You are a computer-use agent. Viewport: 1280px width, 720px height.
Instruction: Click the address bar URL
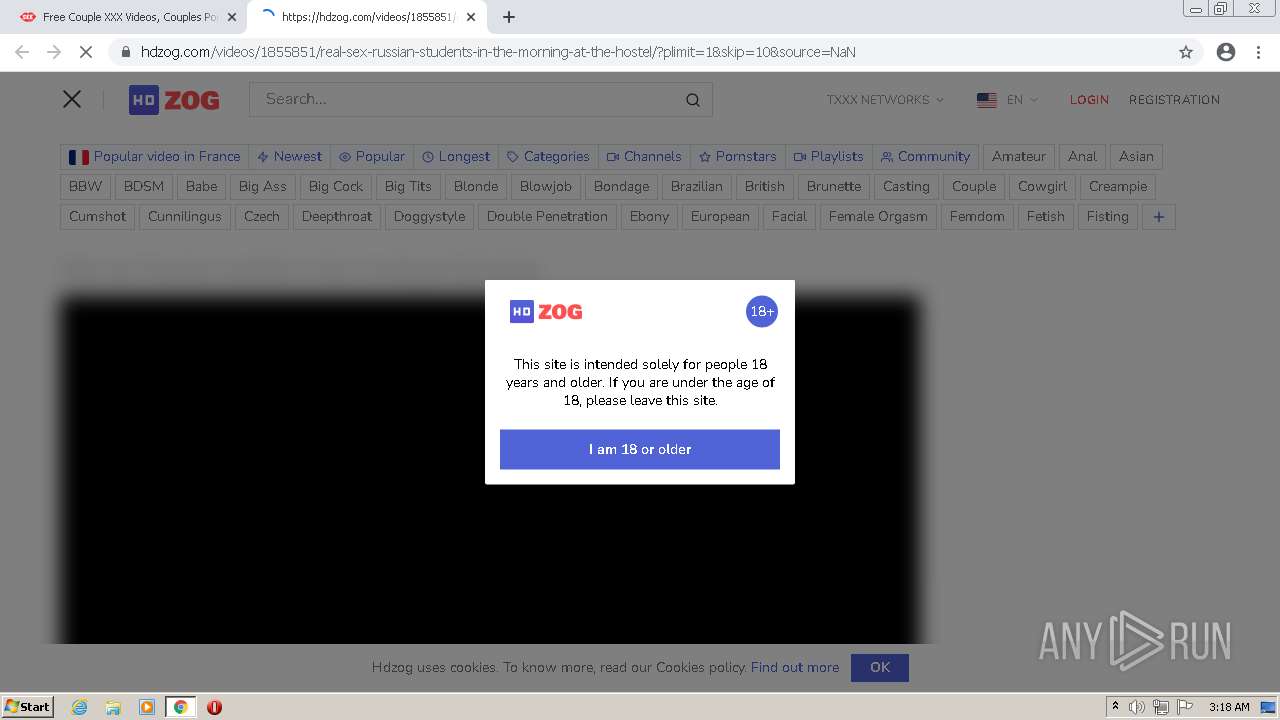coord(498,52)
